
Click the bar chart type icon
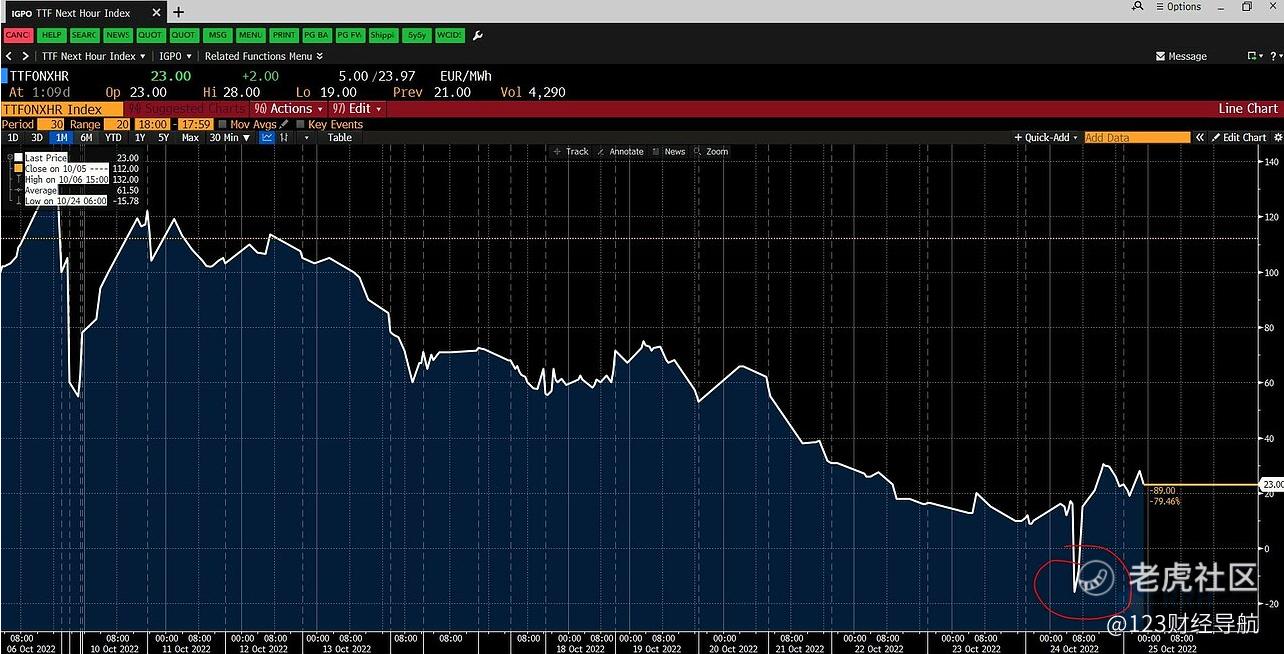click(x=285, y=138)
